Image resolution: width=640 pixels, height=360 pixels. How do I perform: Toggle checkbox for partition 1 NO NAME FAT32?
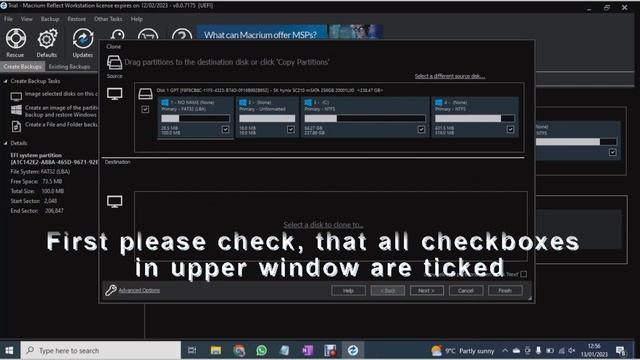coord(225,129)
